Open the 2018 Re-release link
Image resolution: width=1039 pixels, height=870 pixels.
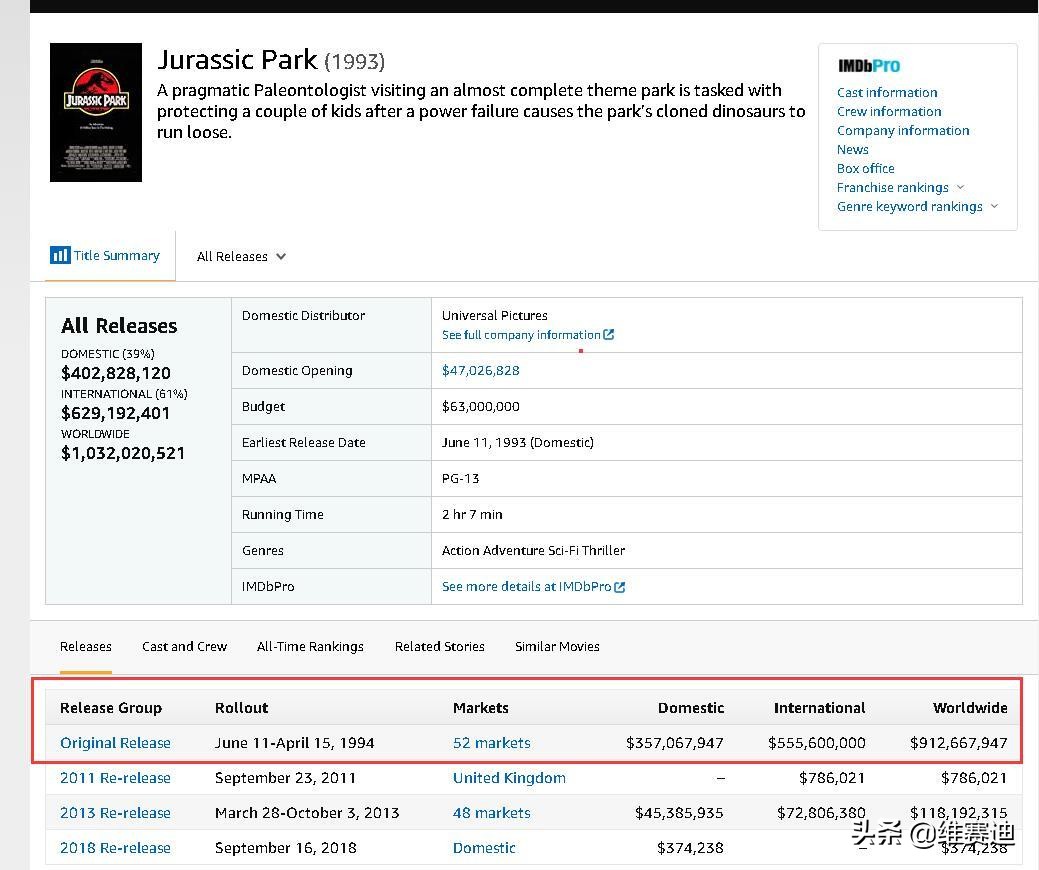click(115, 848)
